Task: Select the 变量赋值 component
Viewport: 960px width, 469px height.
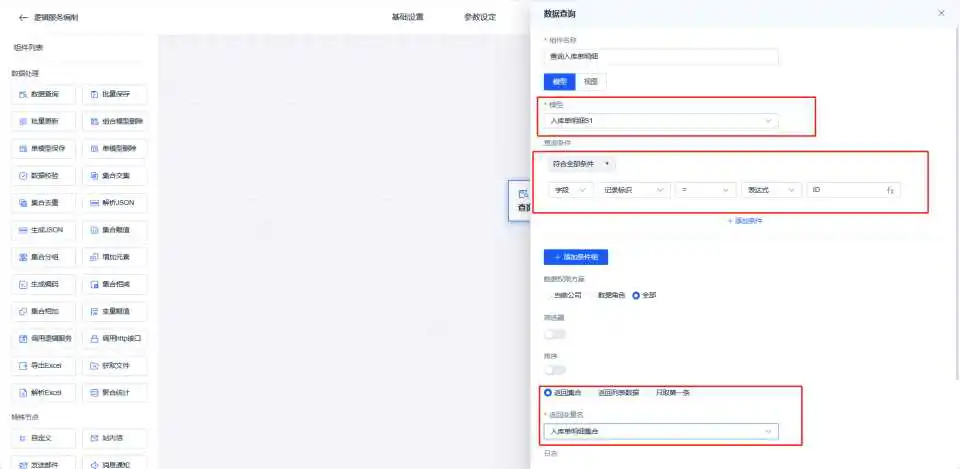Action: pyautogui.click(x=114, y=311)
